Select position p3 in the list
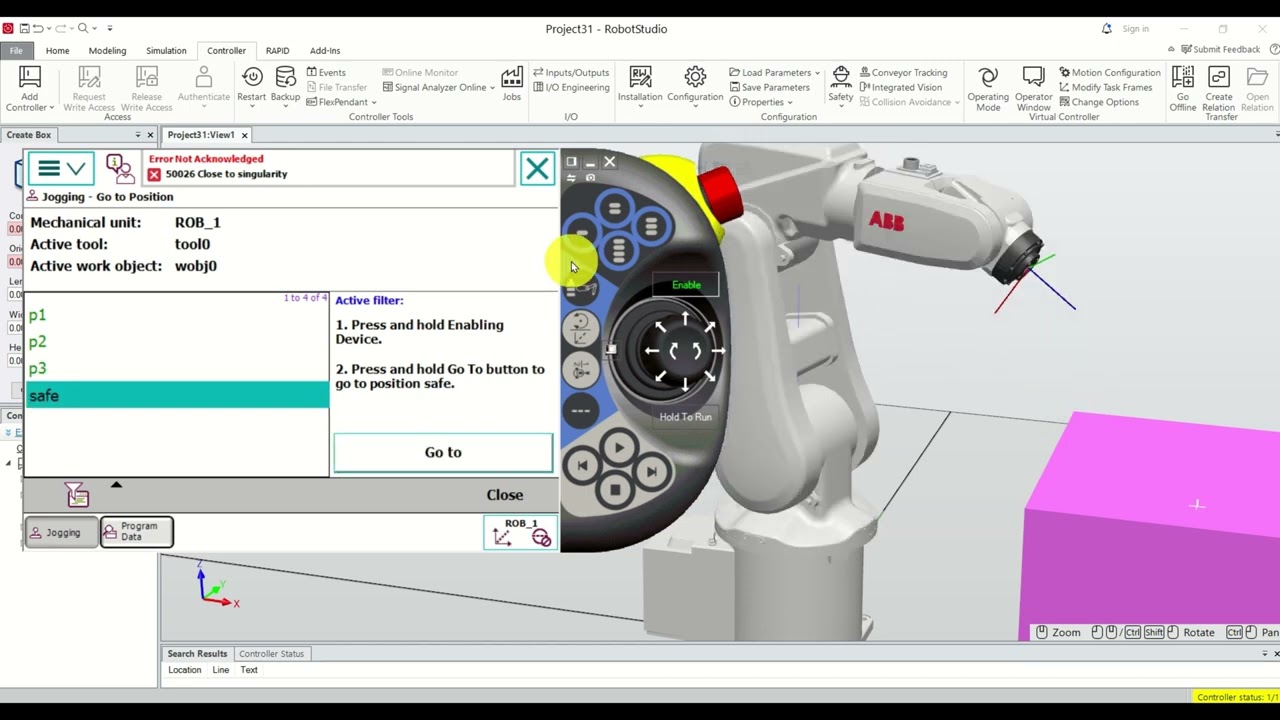 pyautogui.click(x=177, y=369)
